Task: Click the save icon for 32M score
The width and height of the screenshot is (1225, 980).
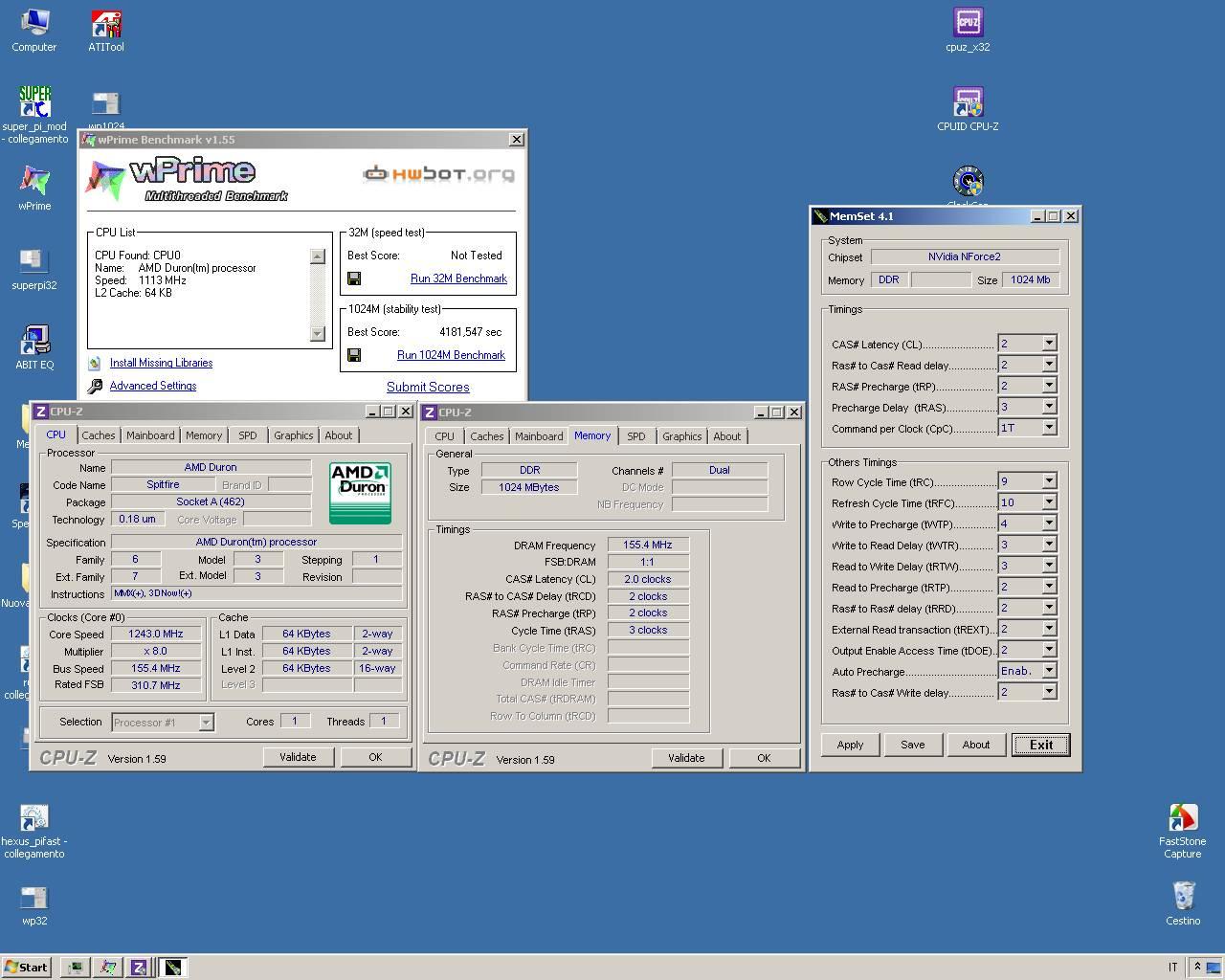Action: click(354, 278)
